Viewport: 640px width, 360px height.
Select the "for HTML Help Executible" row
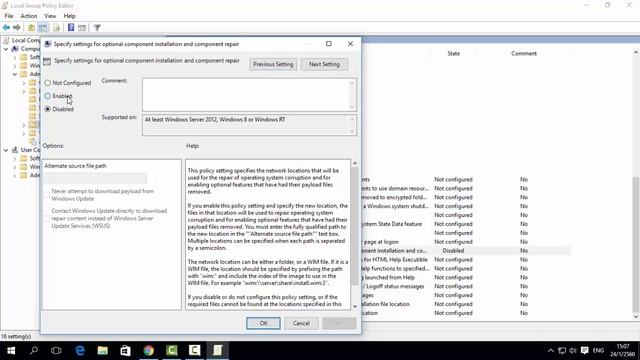tap(466, 260)
